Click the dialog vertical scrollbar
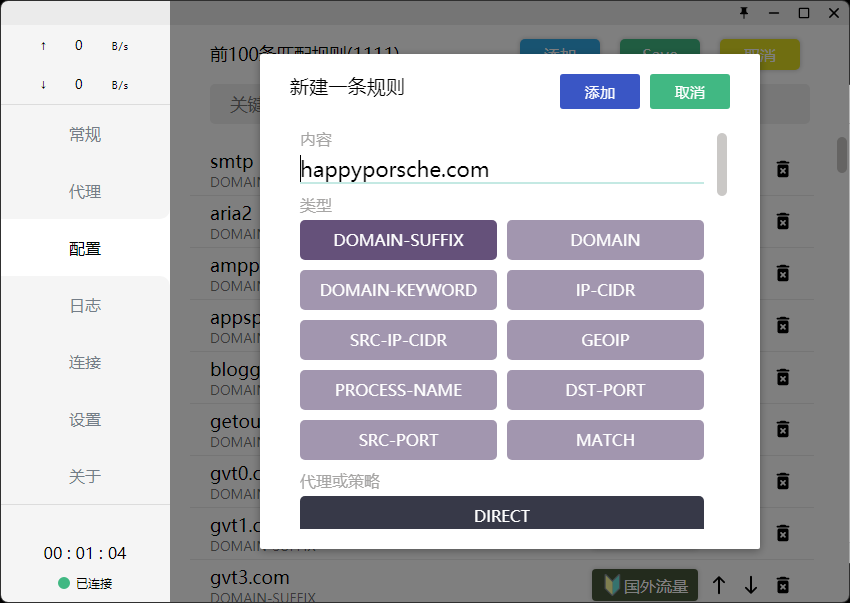This screenshot has width=850, height=603. 722,164
